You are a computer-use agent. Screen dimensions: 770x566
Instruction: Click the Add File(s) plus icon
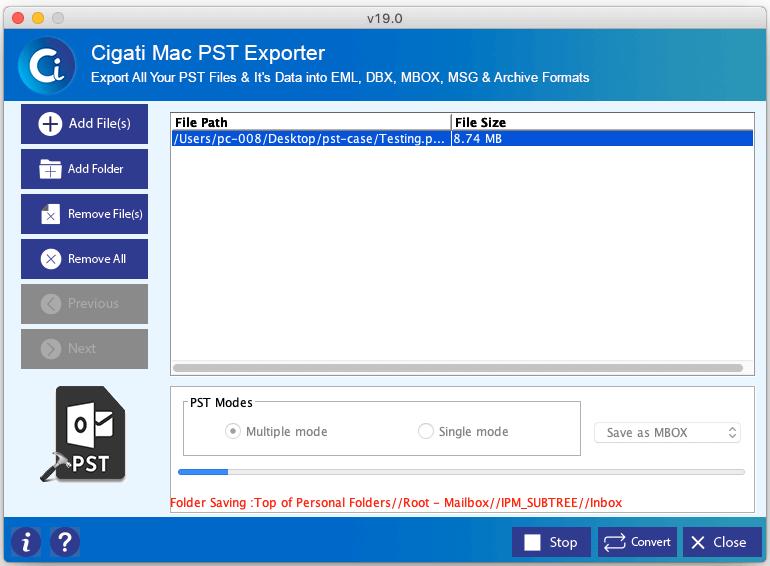point(50,124)
